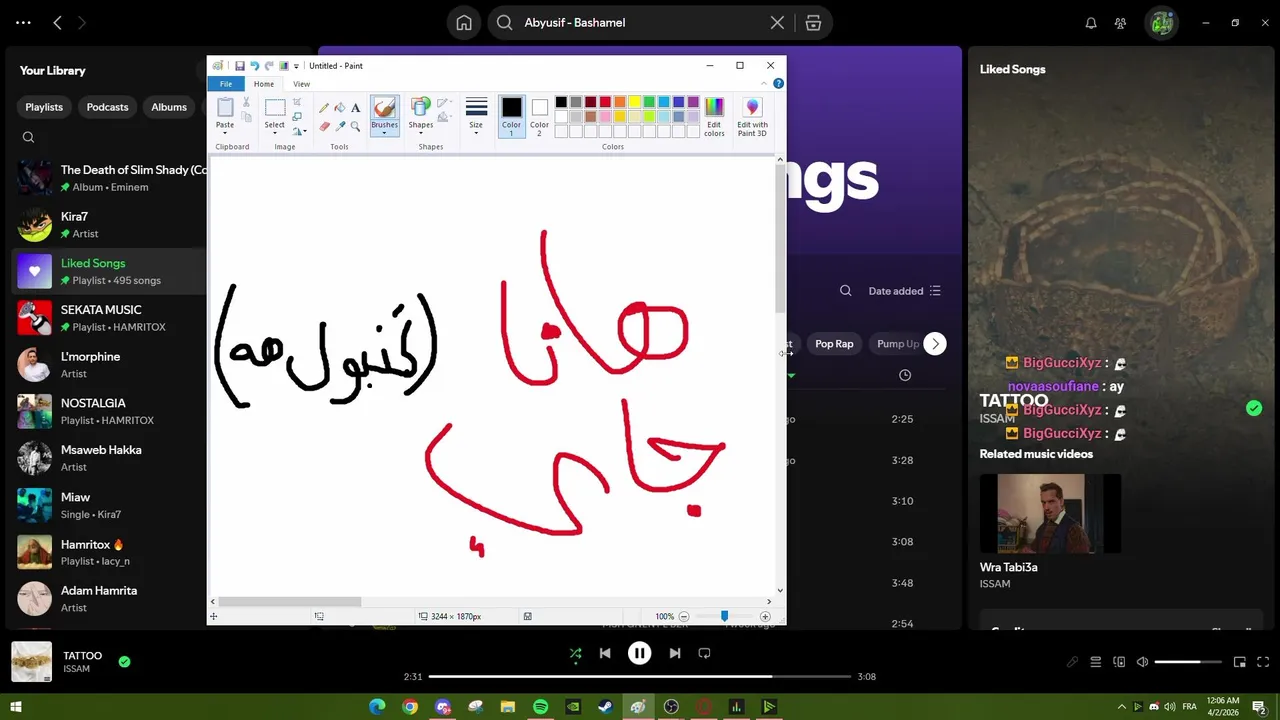Toggle repeat in Spotify player
Screen dimensions: 1280x720
pos(704,653)
